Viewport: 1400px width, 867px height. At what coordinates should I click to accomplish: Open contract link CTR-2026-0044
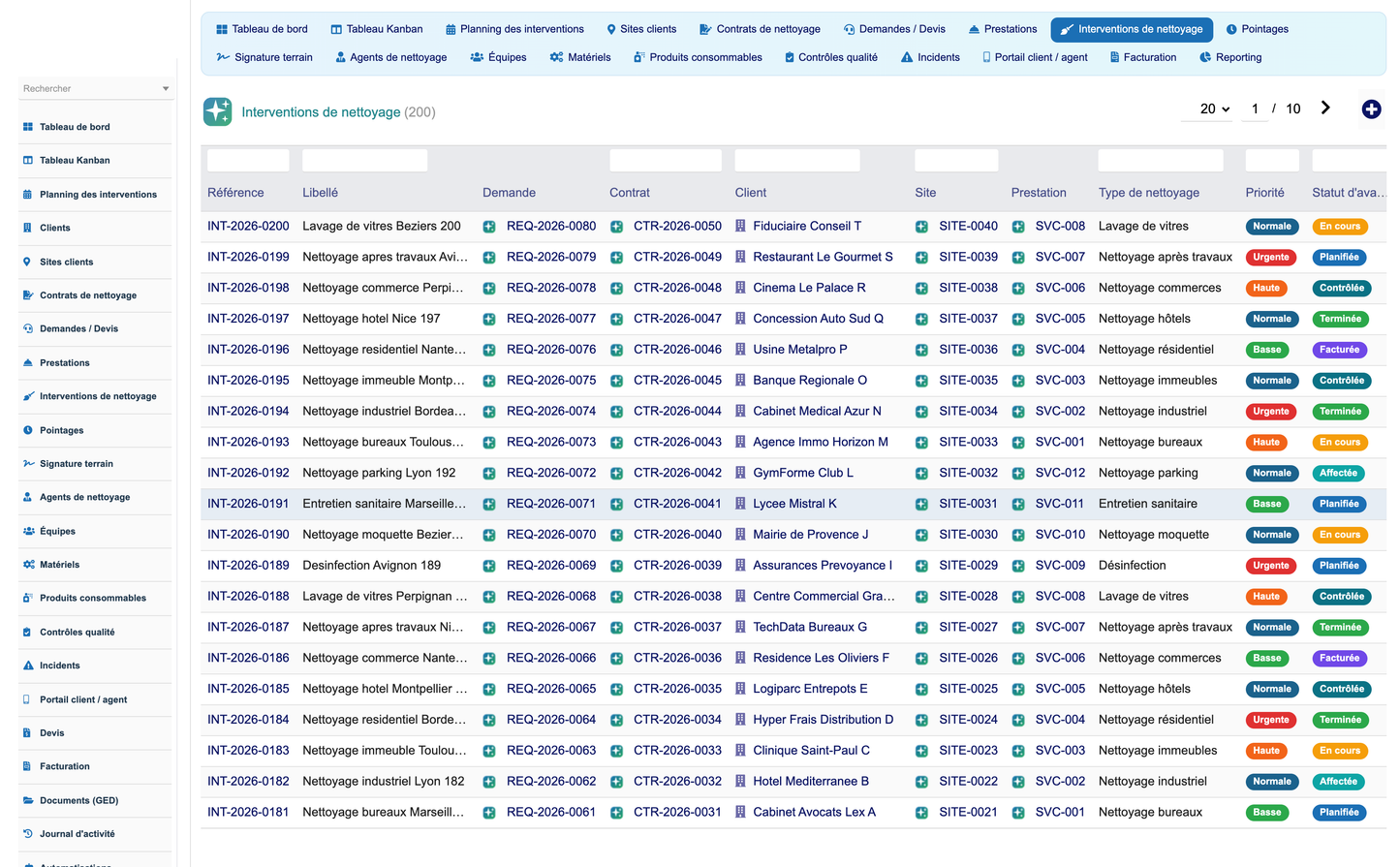677,412
